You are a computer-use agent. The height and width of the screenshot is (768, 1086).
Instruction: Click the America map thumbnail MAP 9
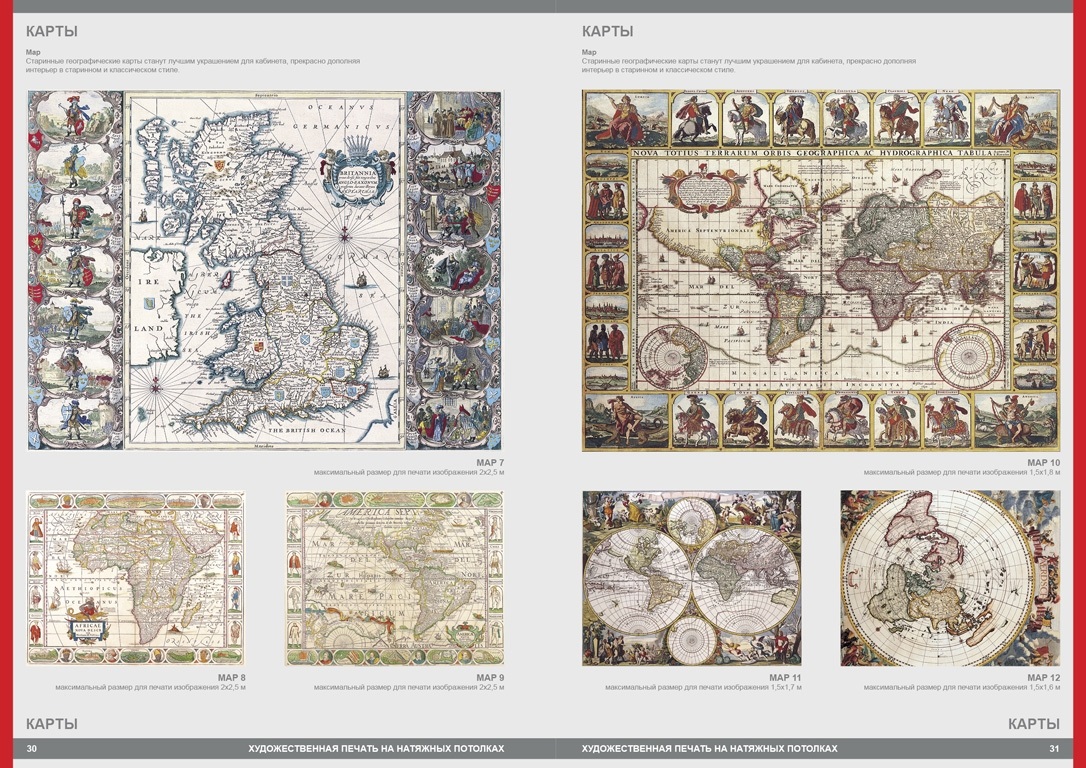394,577
